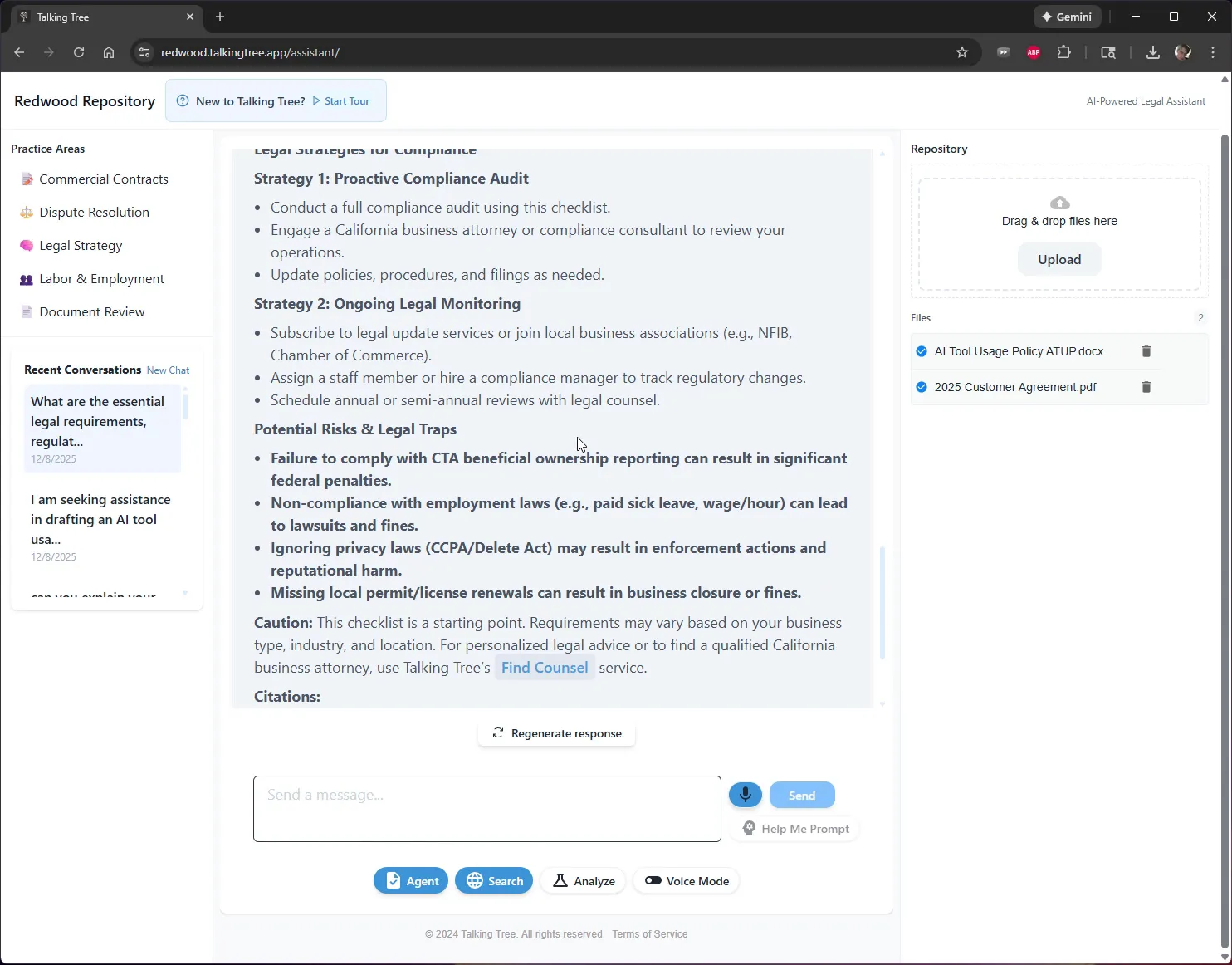Click the Commercial Contracts icon
Viewport: 1232px width, 965px height.
coord(27,179)
